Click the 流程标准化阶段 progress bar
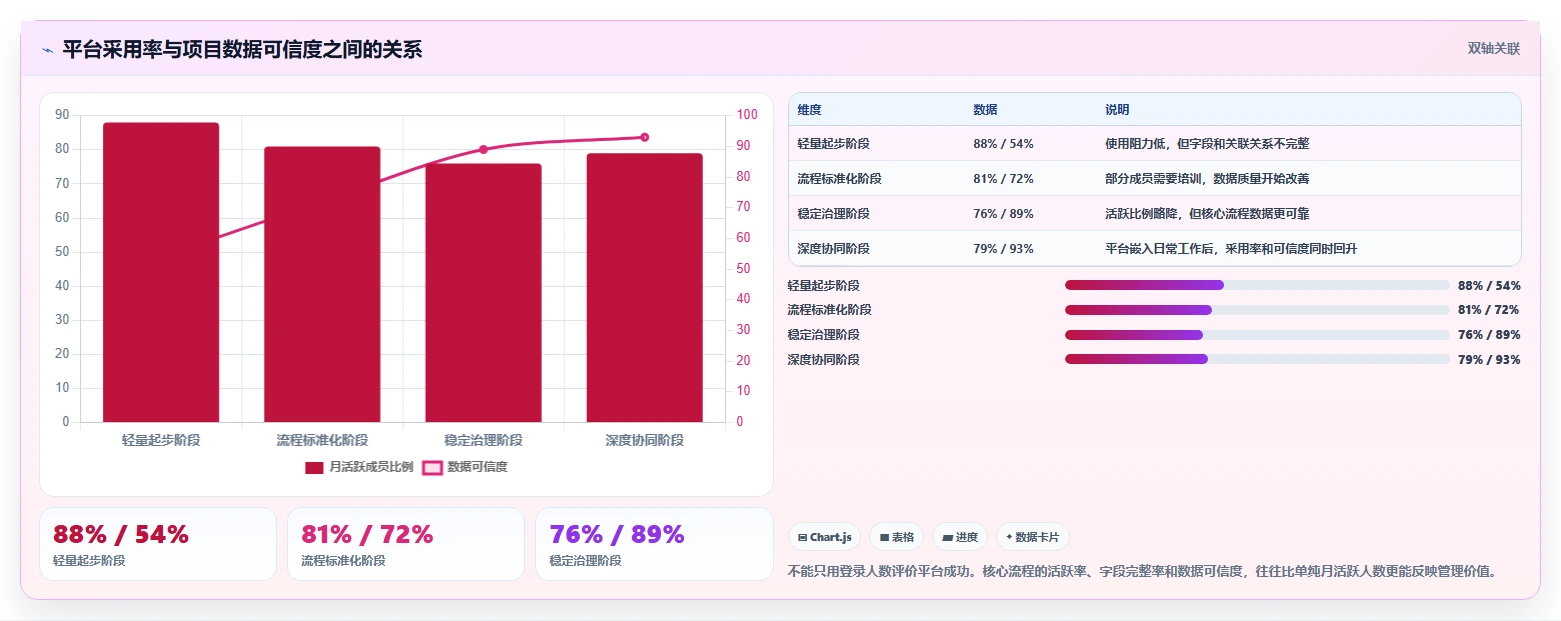Viewport: 1561px width, 621px height. click(x=1257, y=310)
